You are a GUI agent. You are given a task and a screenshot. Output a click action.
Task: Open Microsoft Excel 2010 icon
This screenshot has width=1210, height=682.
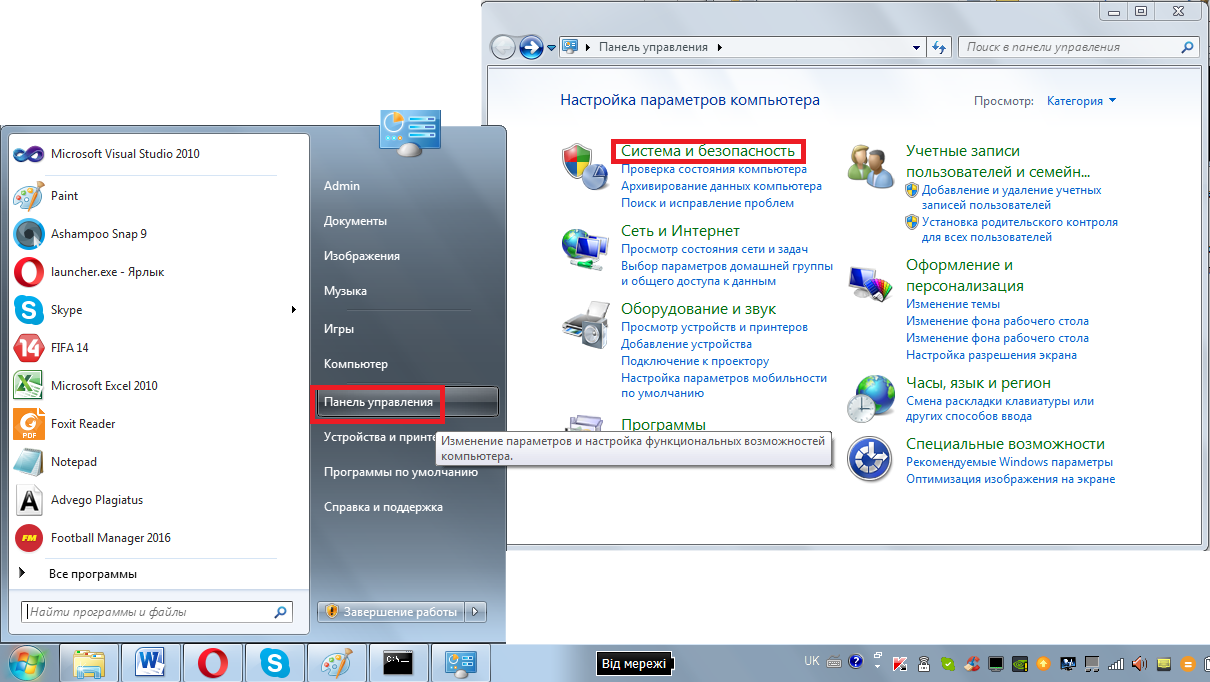(29, 386)
